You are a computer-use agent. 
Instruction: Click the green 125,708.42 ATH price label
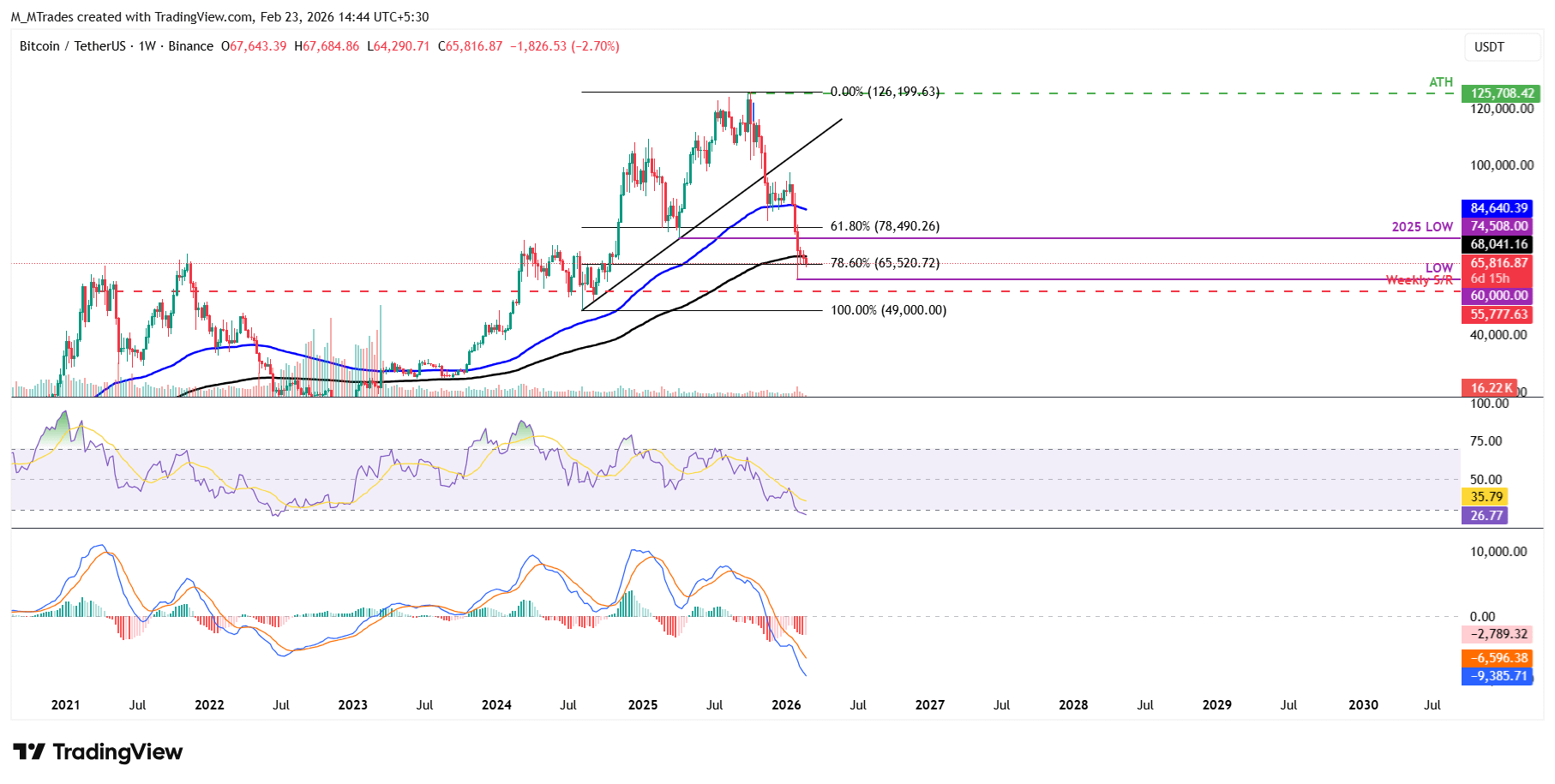pyautogui.click(x=1502, y=93)
